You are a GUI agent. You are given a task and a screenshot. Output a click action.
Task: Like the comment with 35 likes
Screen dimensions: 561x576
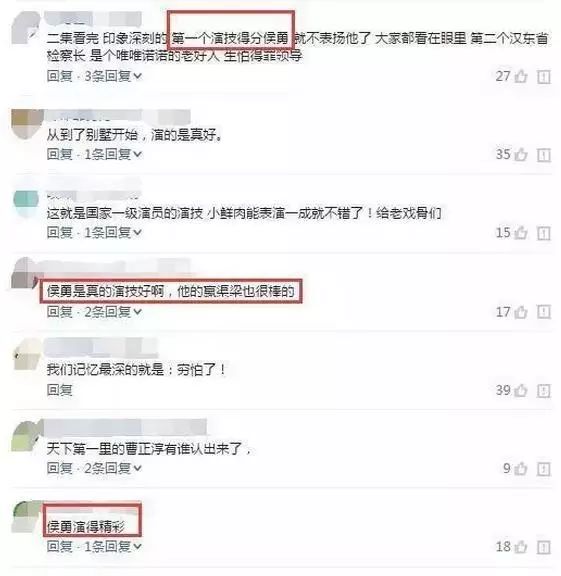[x=521, y=155]
